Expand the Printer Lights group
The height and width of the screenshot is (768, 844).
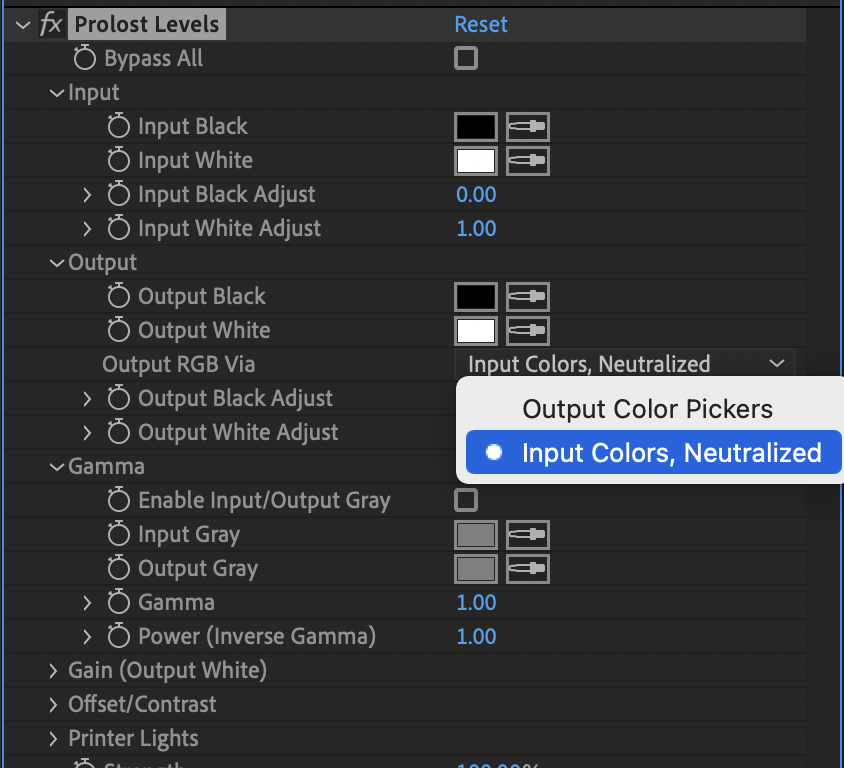tap(53, 738)
